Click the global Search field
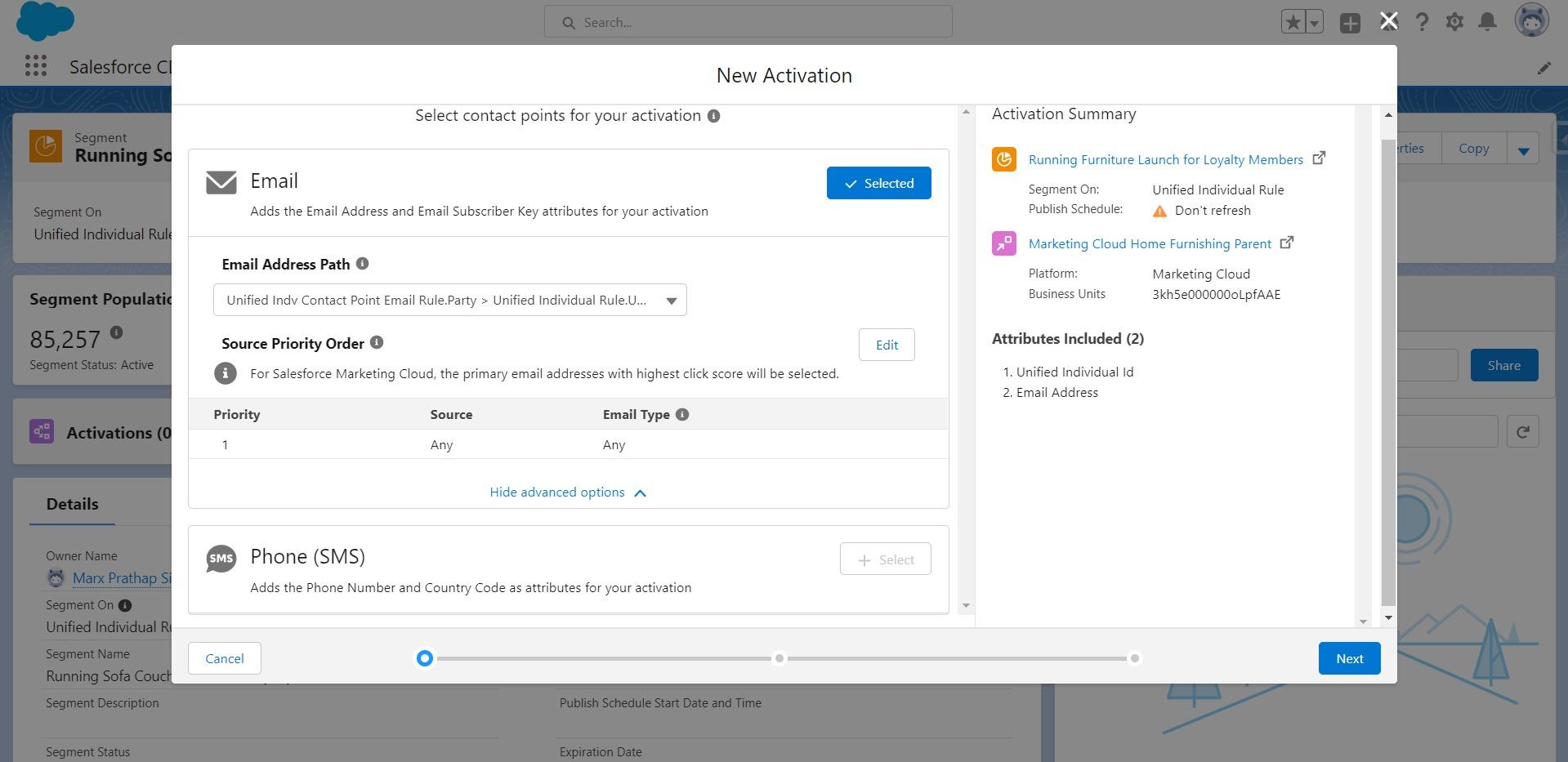The image size is (1568, 762). (748, 22)
